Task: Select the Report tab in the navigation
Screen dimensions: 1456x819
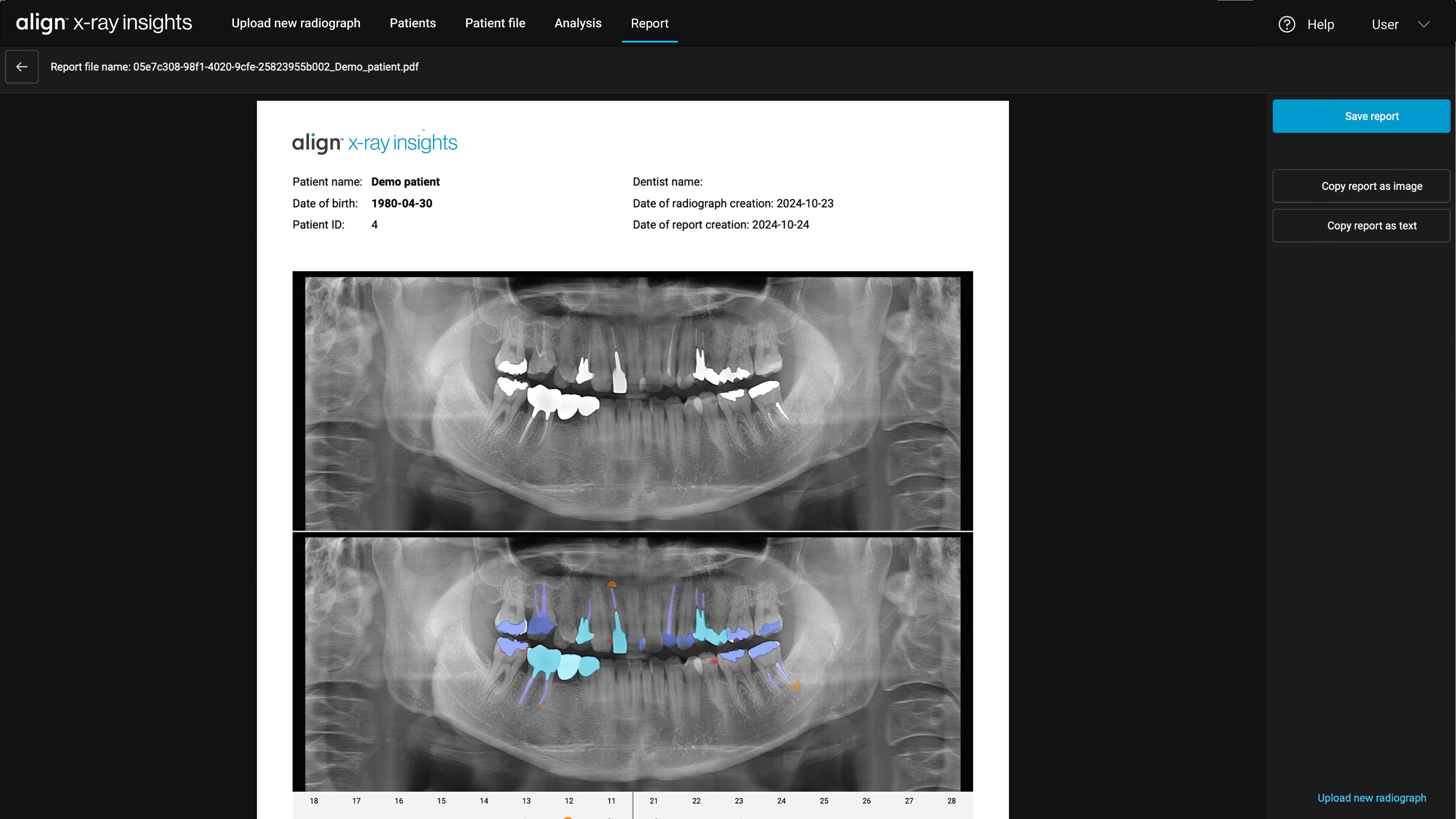Action: 649,23
